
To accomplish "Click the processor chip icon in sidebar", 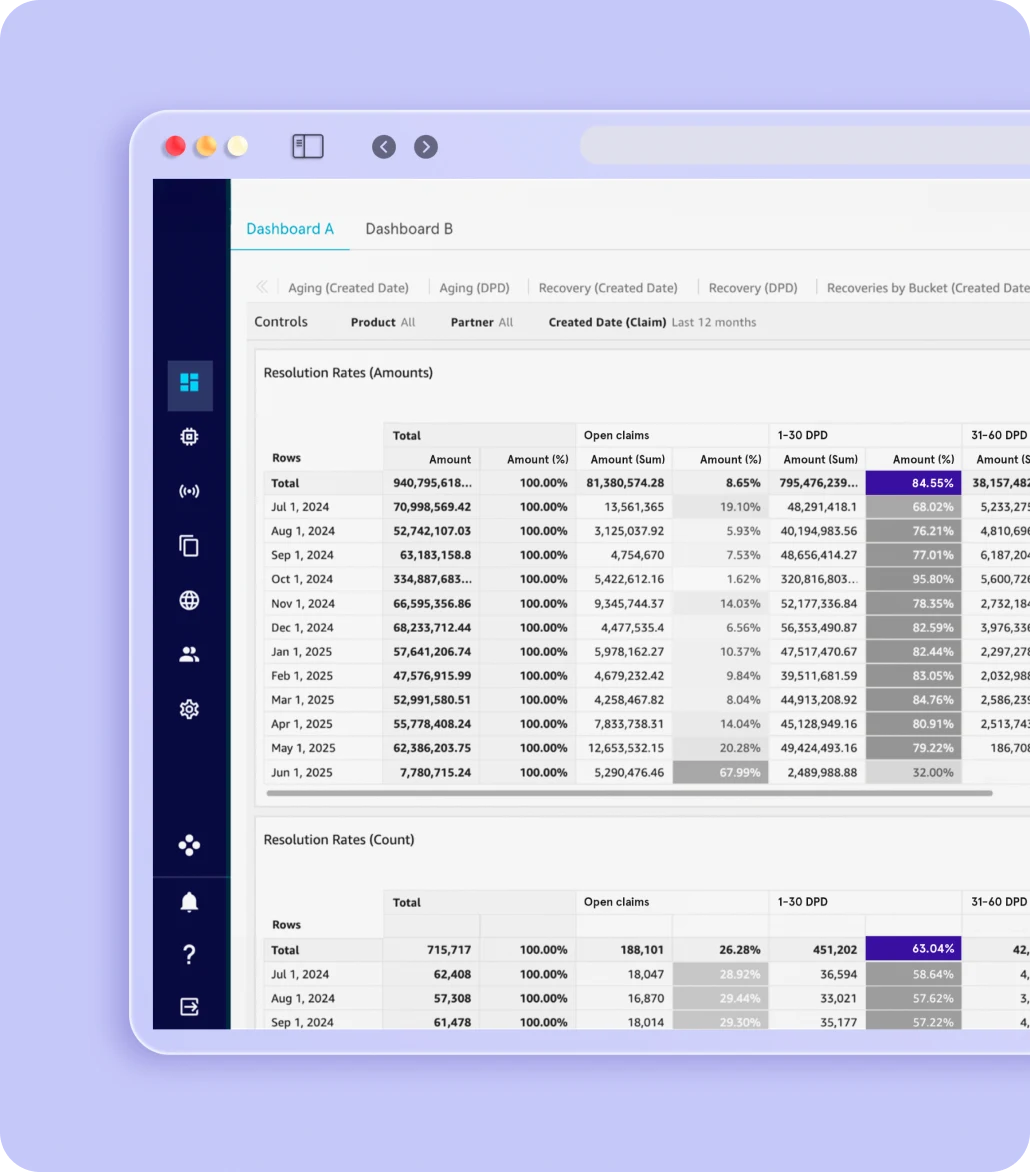I will coord(189,437).
